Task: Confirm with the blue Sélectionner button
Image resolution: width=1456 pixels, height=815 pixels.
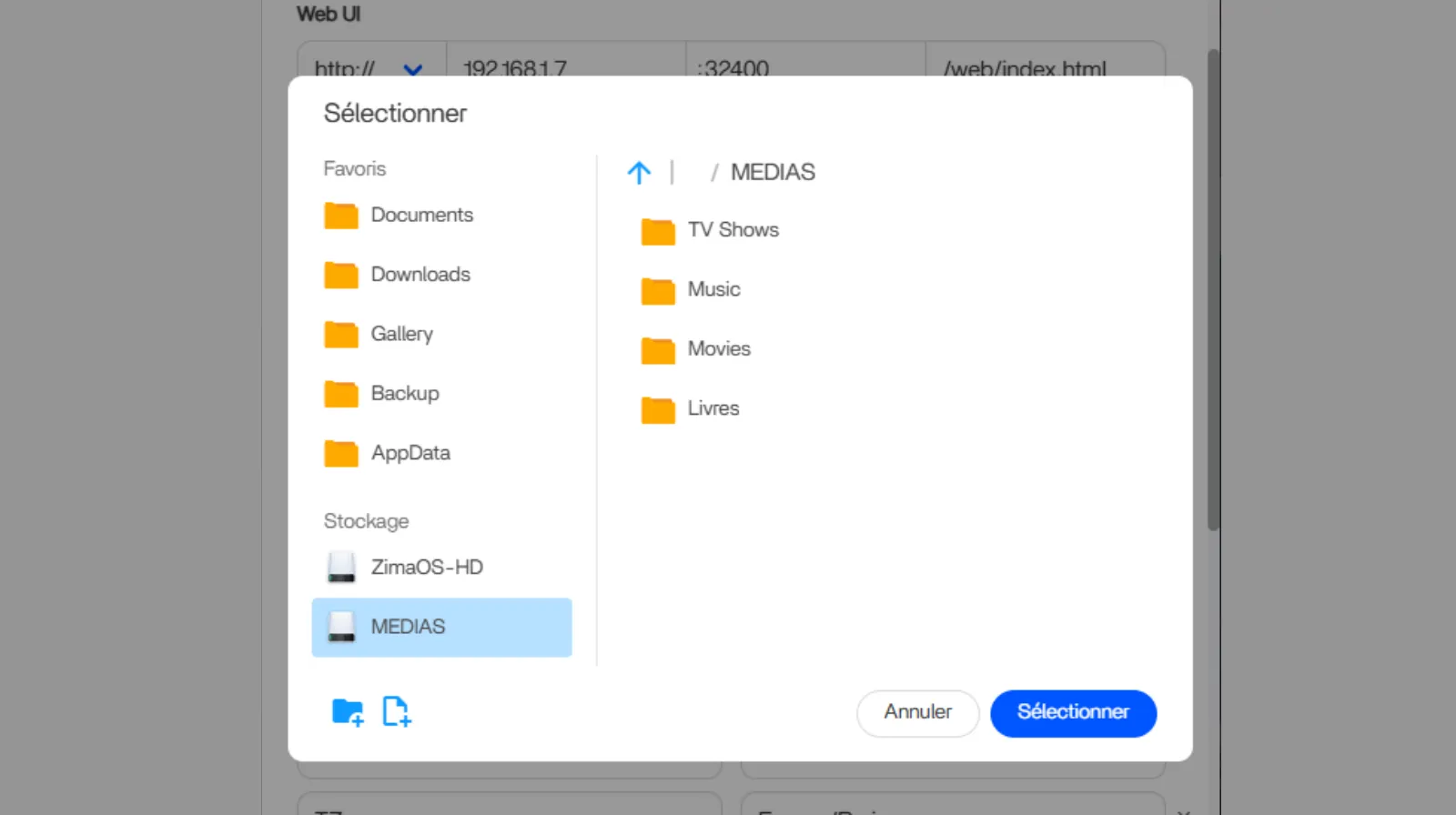Action: click(1073, 712)
